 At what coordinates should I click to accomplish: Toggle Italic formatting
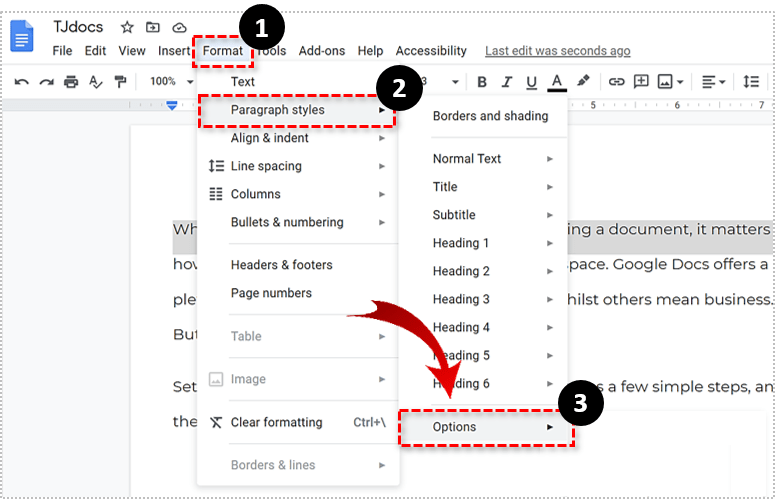507,82
